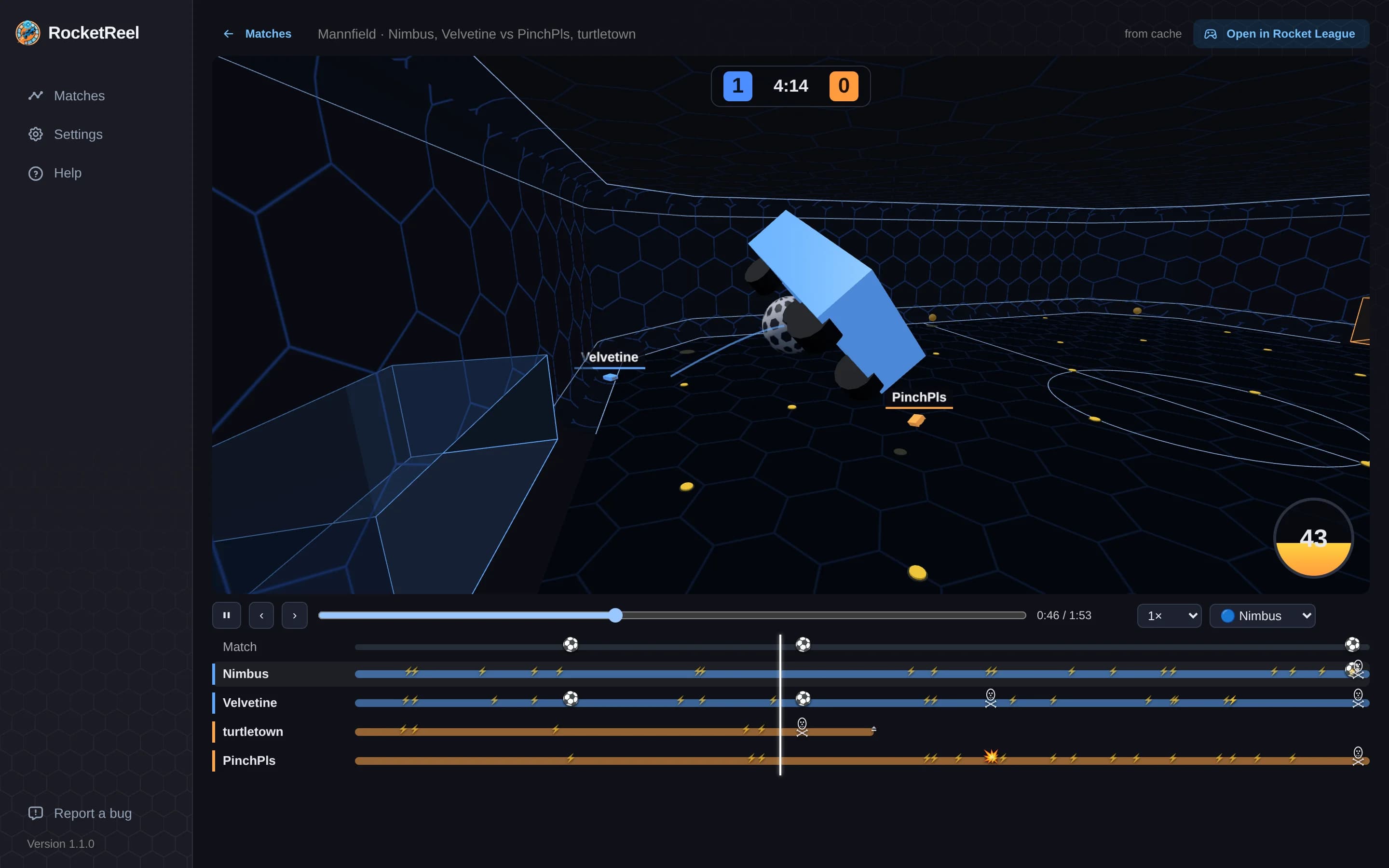Jump to first goal marker on Match row
Image resolution: width=1389 pixels, height=868 pixels.
pyautogui.click(x=571, y=644)
